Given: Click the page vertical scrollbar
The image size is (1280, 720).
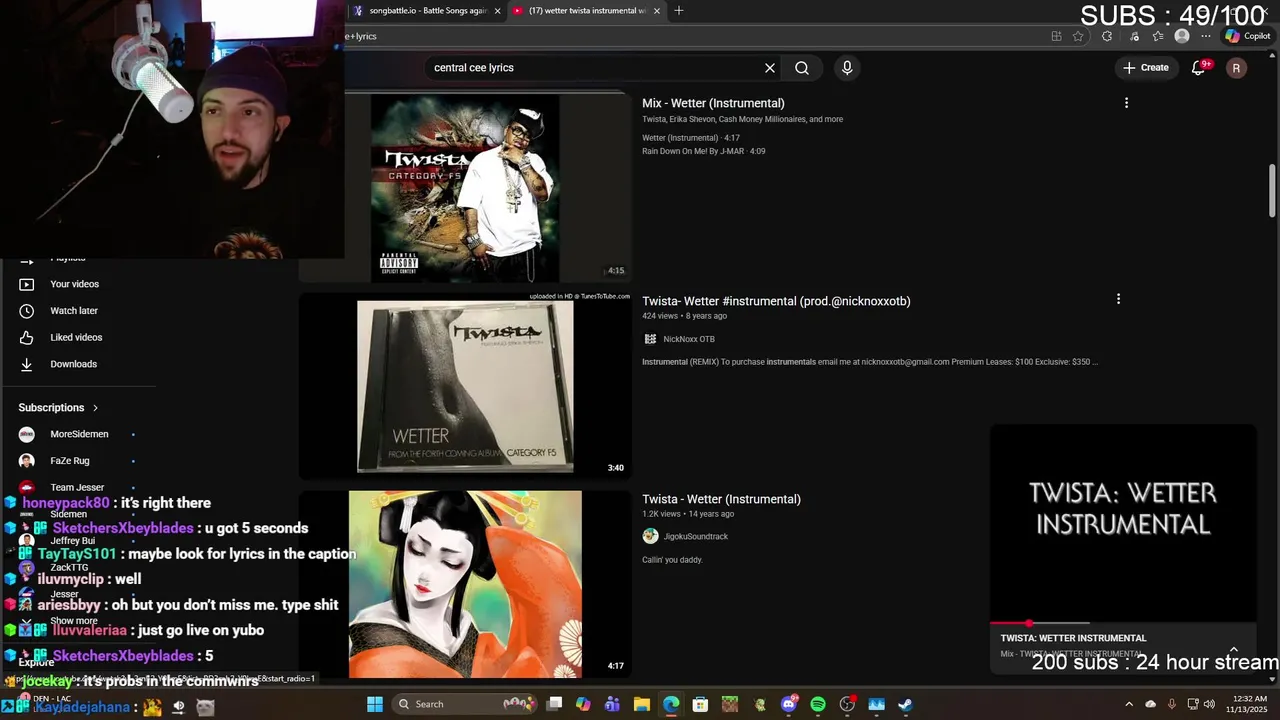Looking at the screenshot, I should [1272, 190].
